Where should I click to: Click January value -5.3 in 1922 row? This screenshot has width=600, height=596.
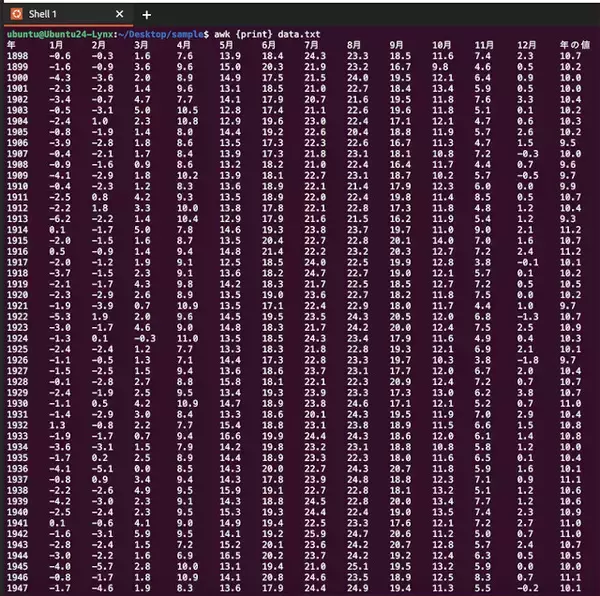point(60,317)
